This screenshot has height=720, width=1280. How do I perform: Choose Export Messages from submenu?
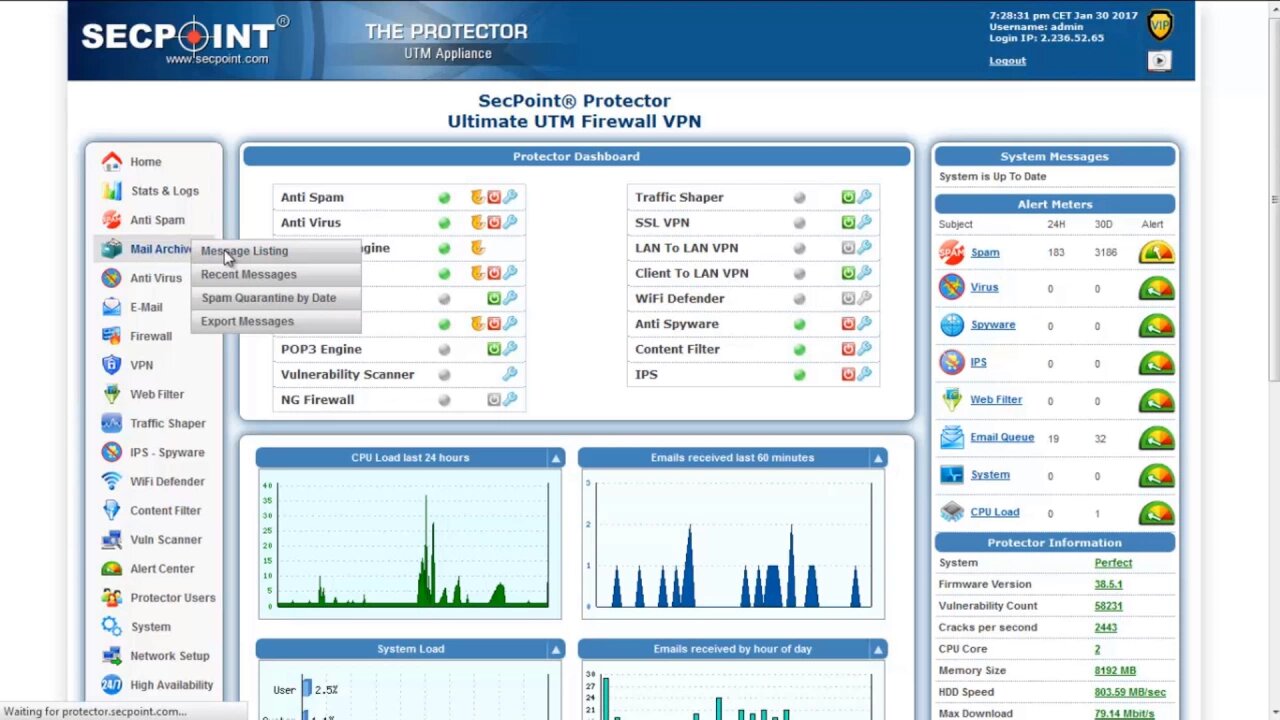(x=247, y=321)
